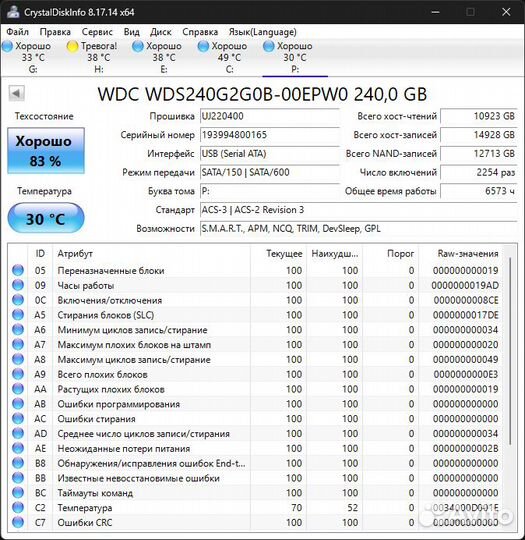525x540 pixels.
Task: Click the 30 °C temperature button
Action: [x=46, y=218]
